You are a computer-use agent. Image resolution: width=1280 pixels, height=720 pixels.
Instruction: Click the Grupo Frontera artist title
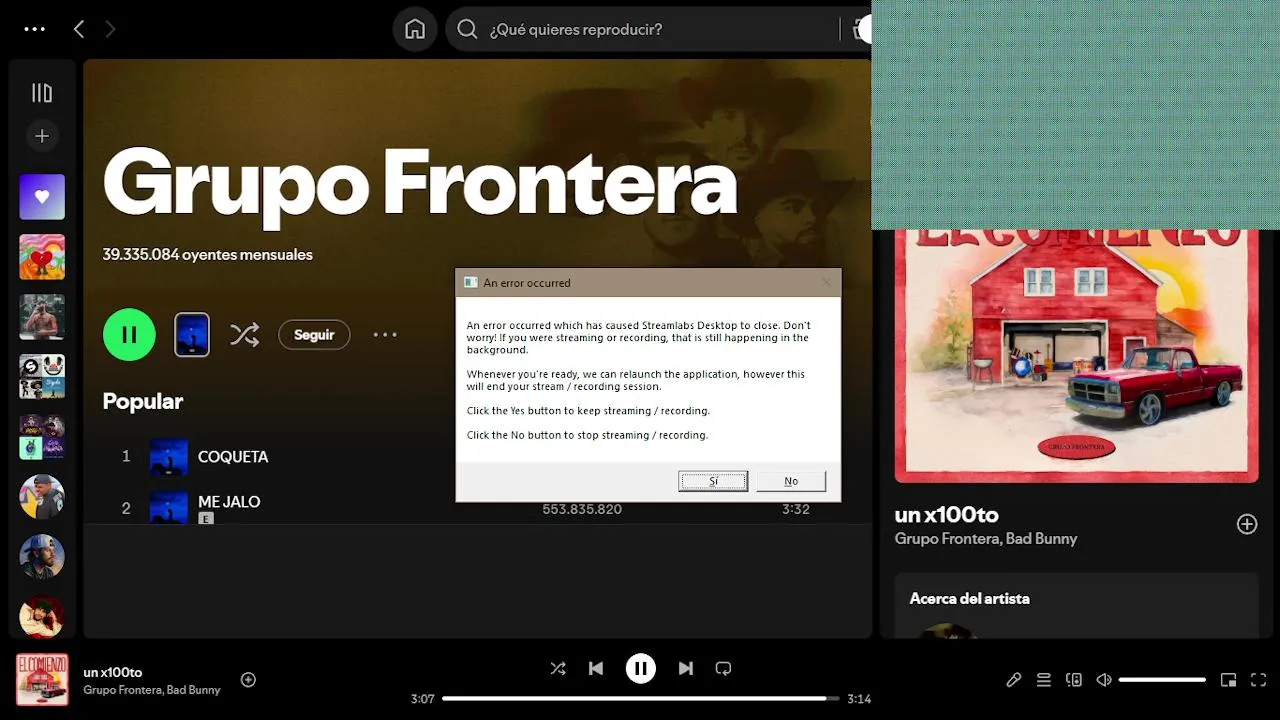pos(420,183)
